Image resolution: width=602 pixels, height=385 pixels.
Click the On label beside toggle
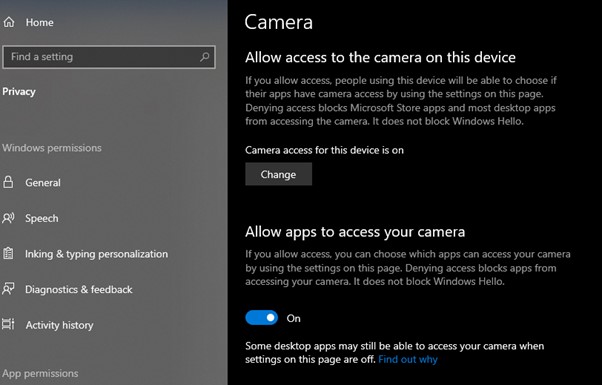(293, 318)
